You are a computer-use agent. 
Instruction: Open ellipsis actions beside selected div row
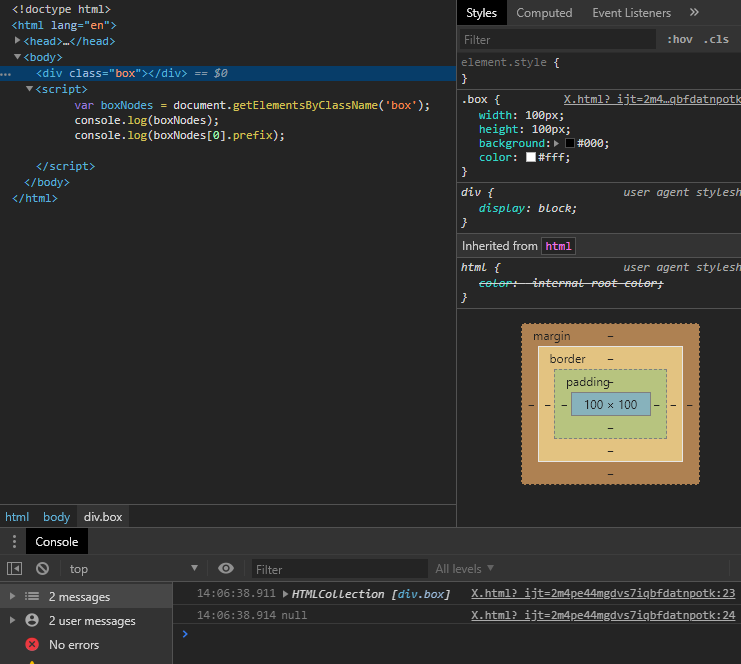point(6,74)
